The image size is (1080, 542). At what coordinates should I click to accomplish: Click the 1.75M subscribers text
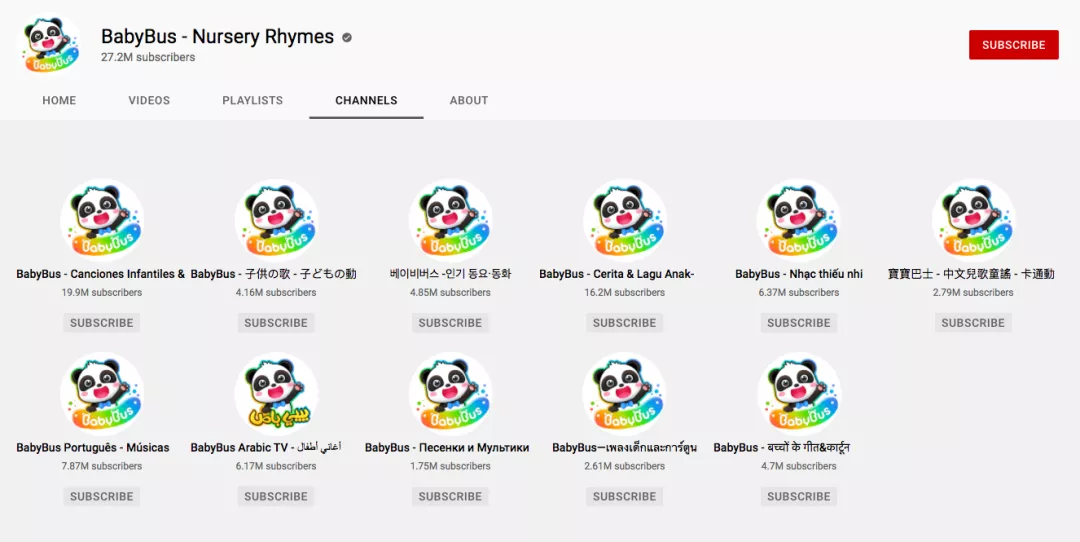click(x=450, y=466)
